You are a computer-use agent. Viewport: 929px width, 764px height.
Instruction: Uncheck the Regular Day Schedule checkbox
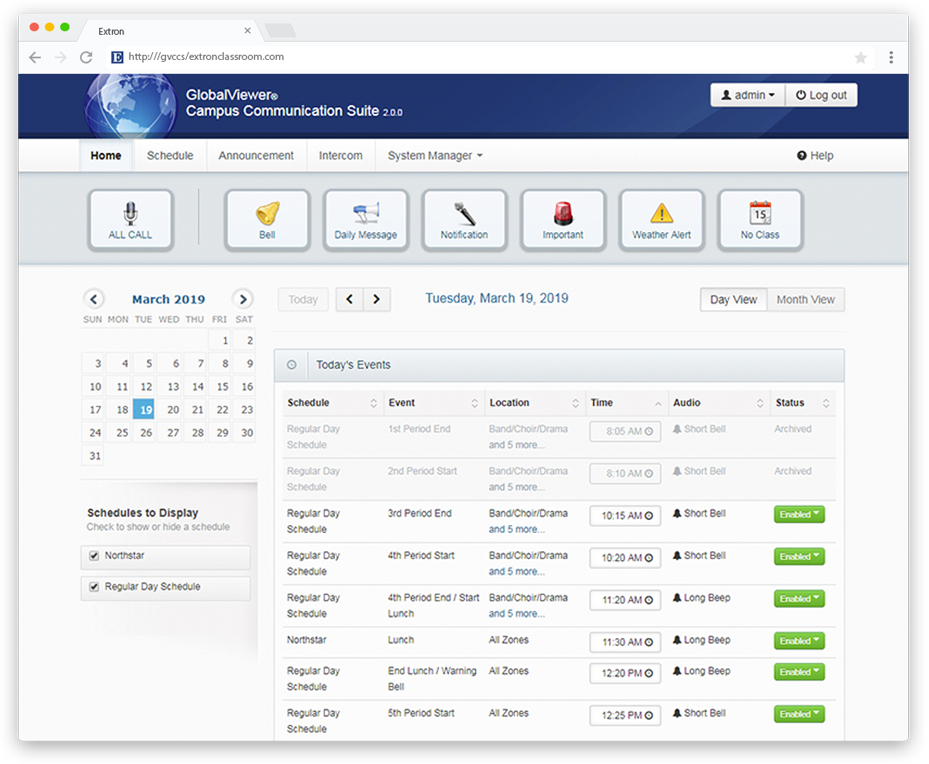[x=94, y=586]
